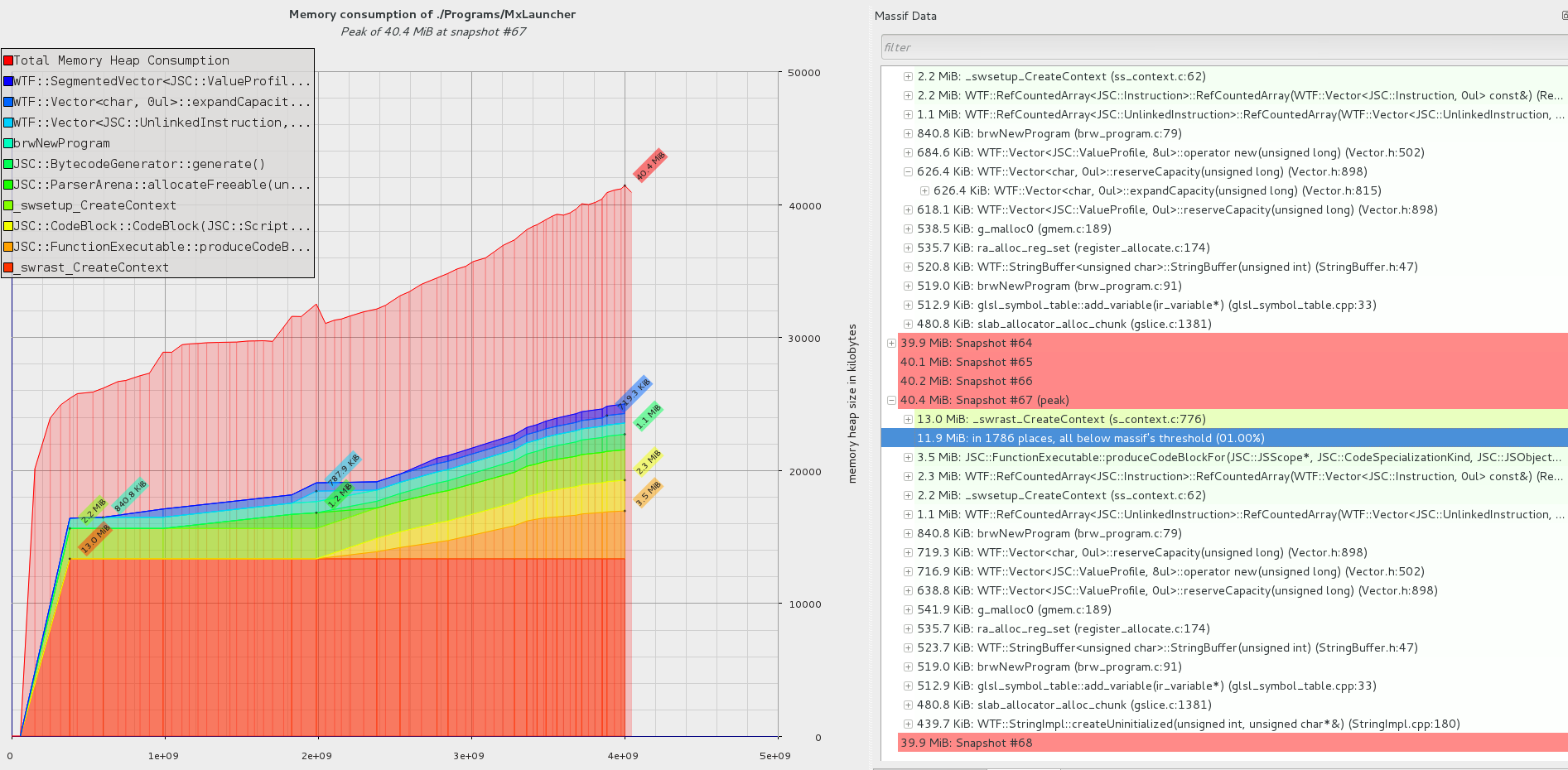This screenshot has width=1568, height=770.
Task: Focus the filter text field
Action: click(1223, 47)
